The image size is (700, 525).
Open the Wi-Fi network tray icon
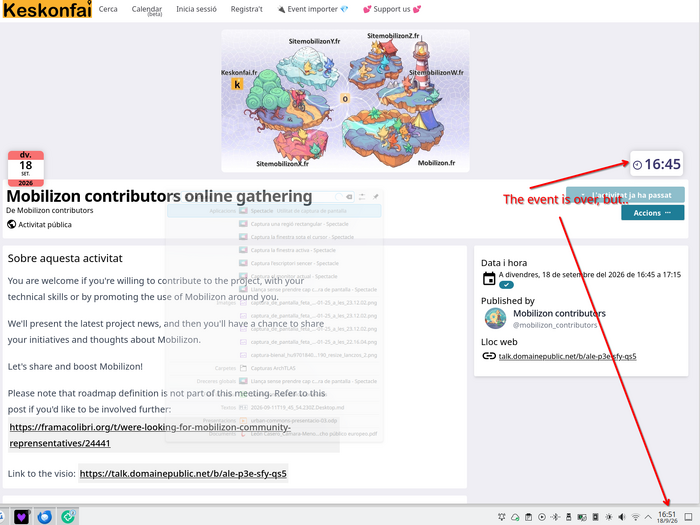pos(636,517)
